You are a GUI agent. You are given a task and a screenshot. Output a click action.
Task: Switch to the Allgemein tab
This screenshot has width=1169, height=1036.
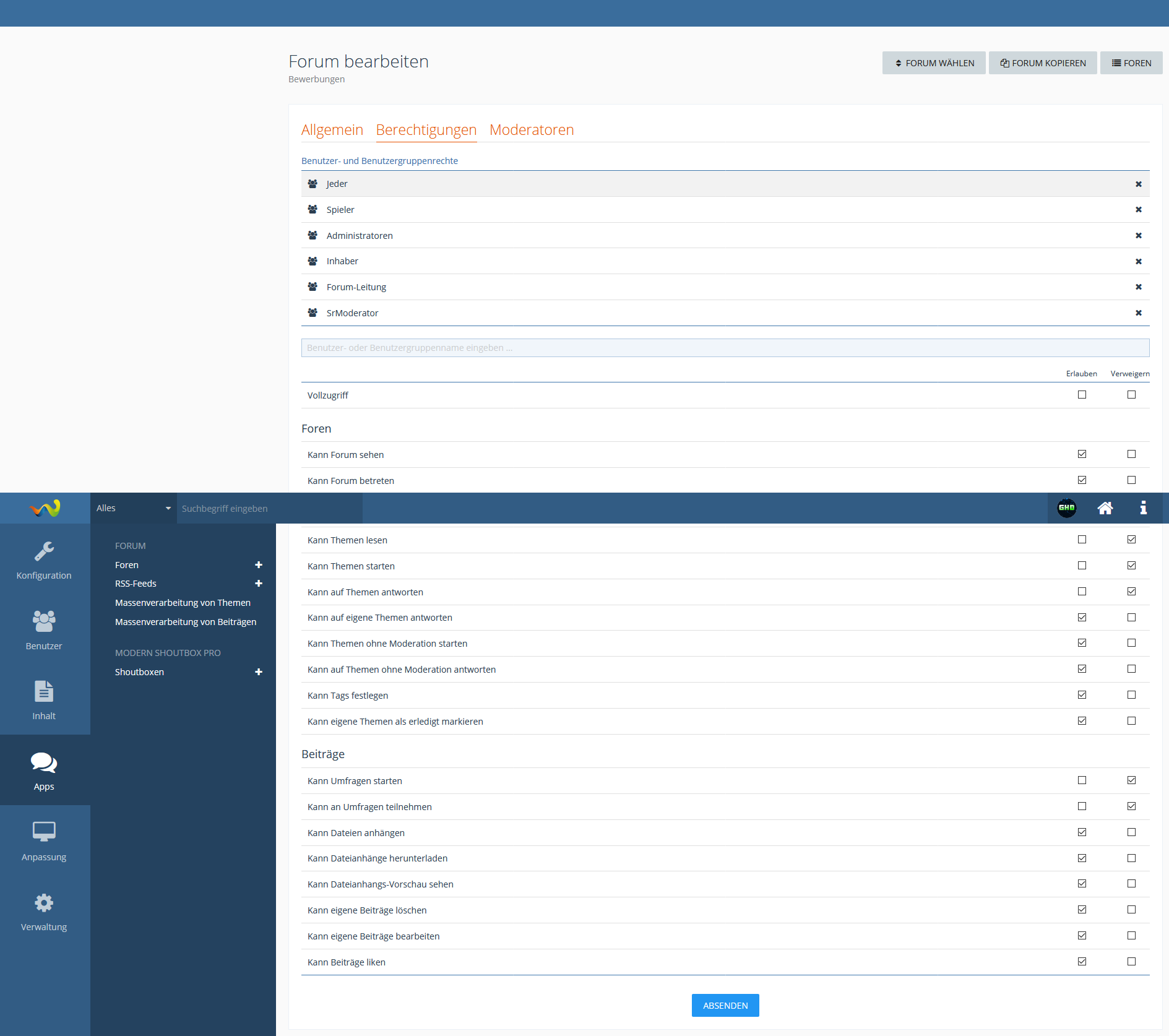[332, 130]
